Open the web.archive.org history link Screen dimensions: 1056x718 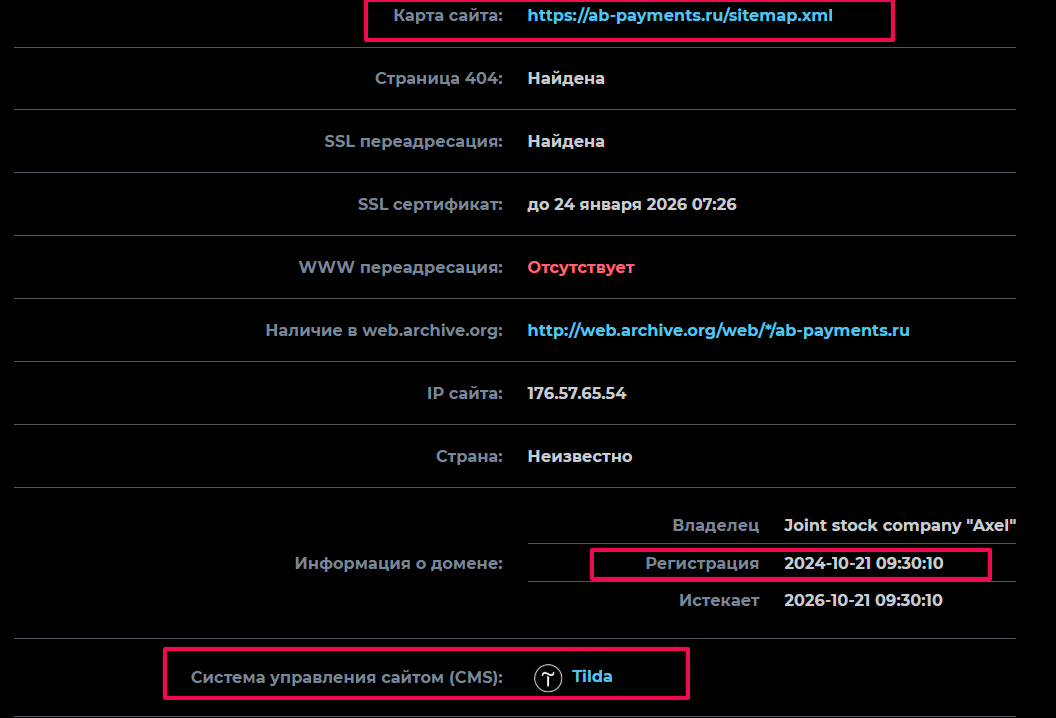coord(718,330)
